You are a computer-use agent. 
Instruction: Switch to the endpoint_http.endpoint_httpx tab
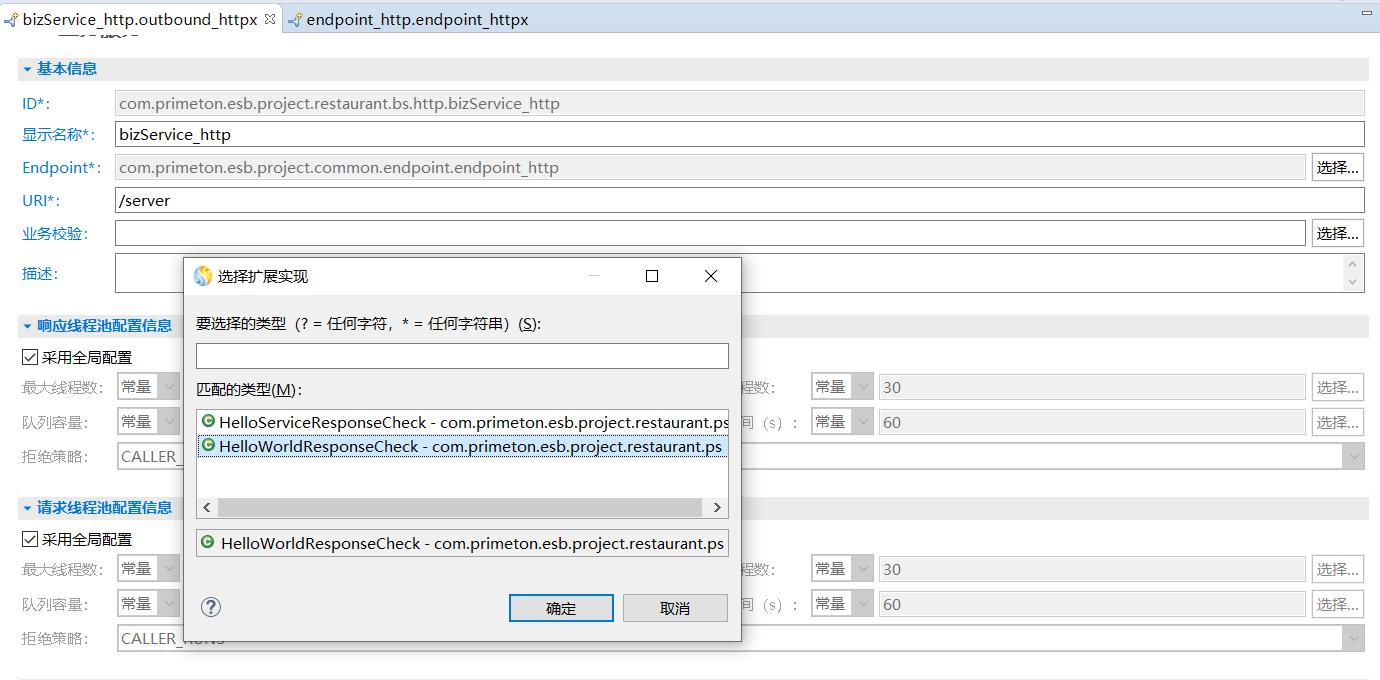pyautogui.click(x=417, y=20)
